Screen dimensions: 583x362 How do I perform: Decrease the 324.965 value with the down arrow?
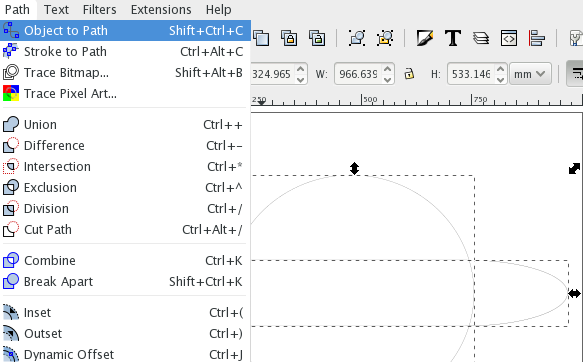click(300, 79)
